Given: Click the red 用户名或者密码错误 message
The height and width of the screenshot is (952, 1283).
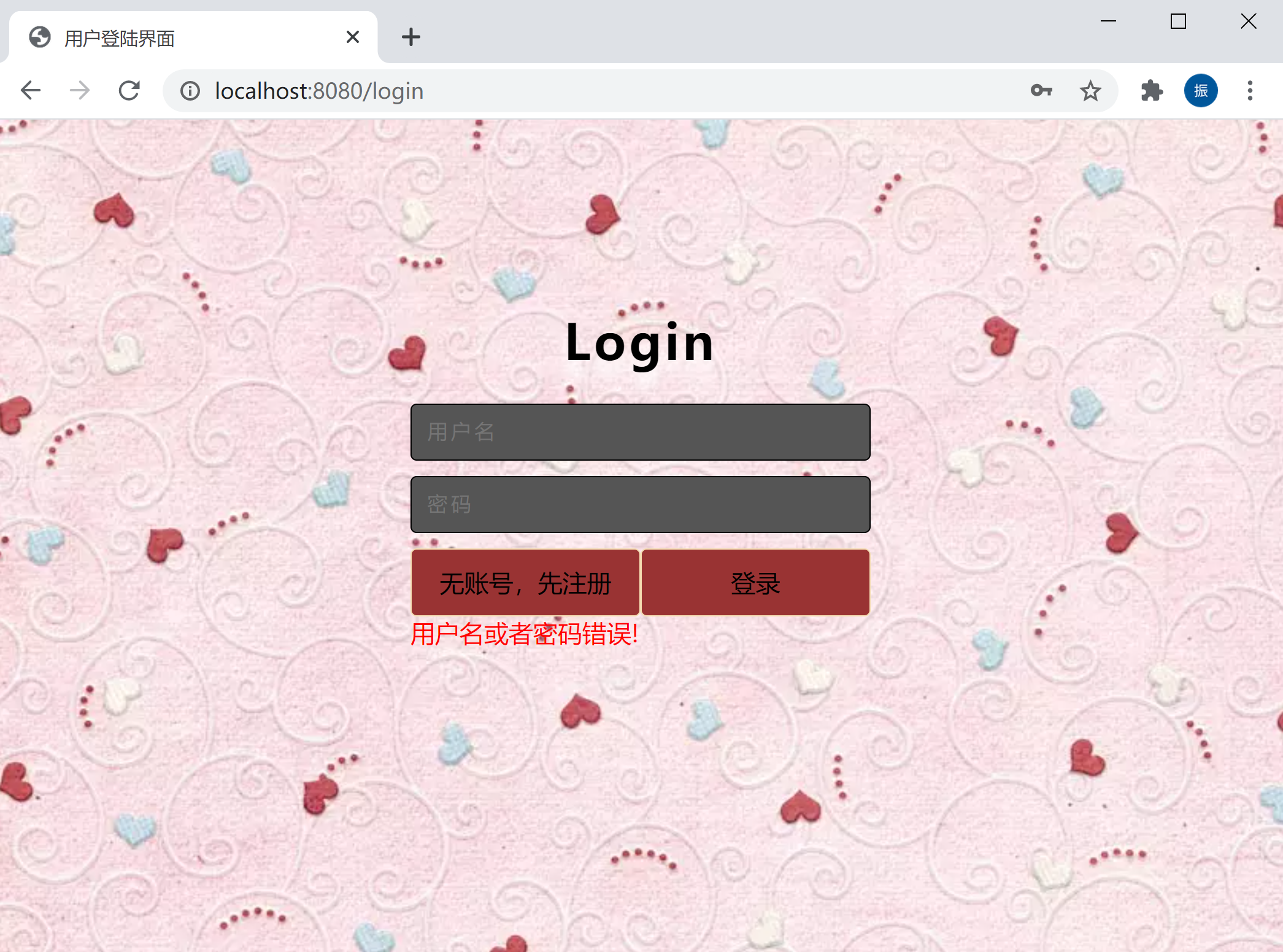Looking at the screenshot, I should click(x=525, y=634).
